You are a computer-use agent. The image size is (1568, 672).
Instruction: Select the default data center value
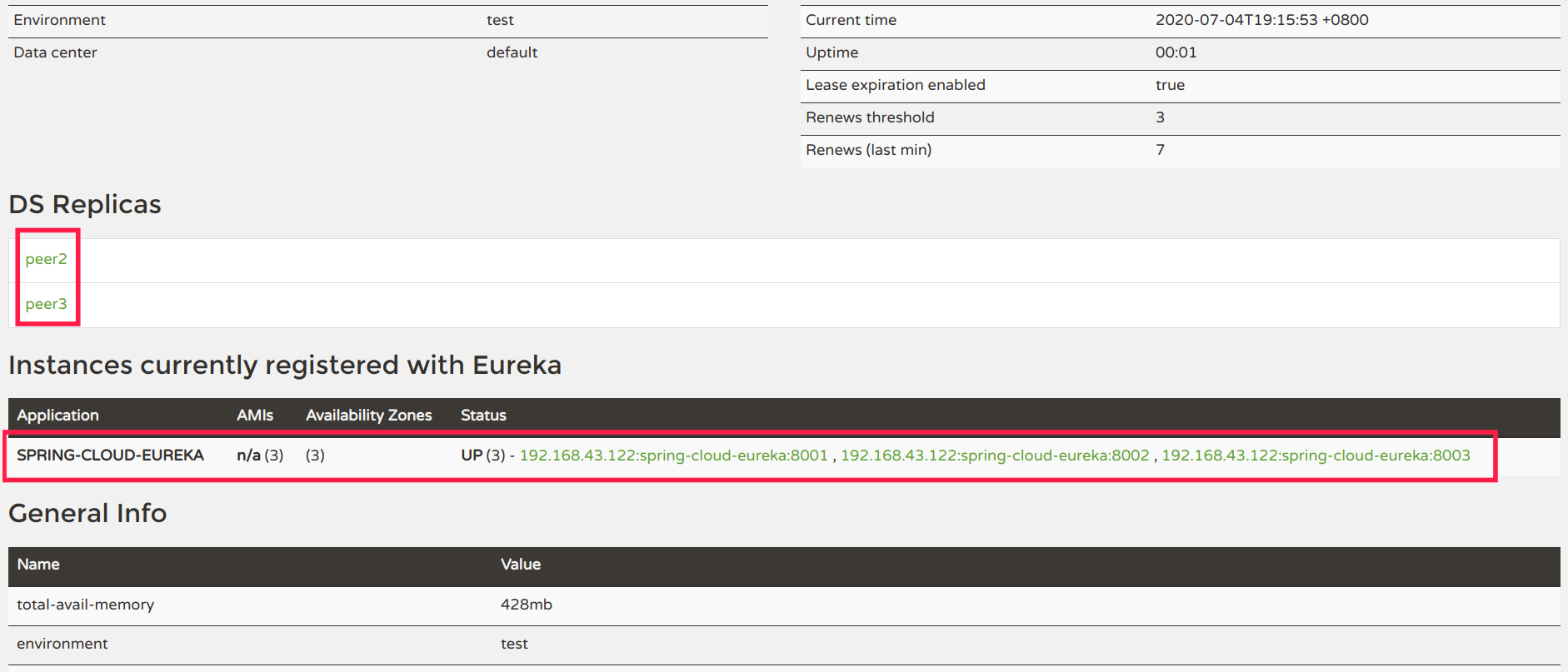tap(512, 52)
